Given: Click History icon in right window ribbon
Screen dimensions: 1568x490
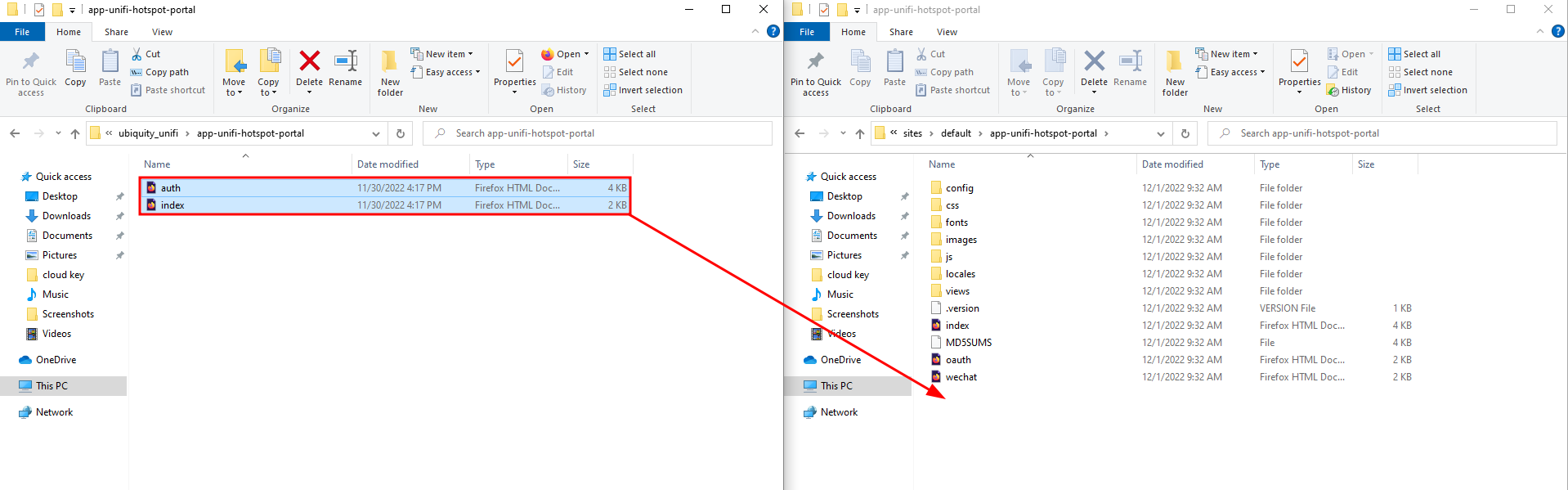Looking at the screenshot, I should pos(1349,90).
